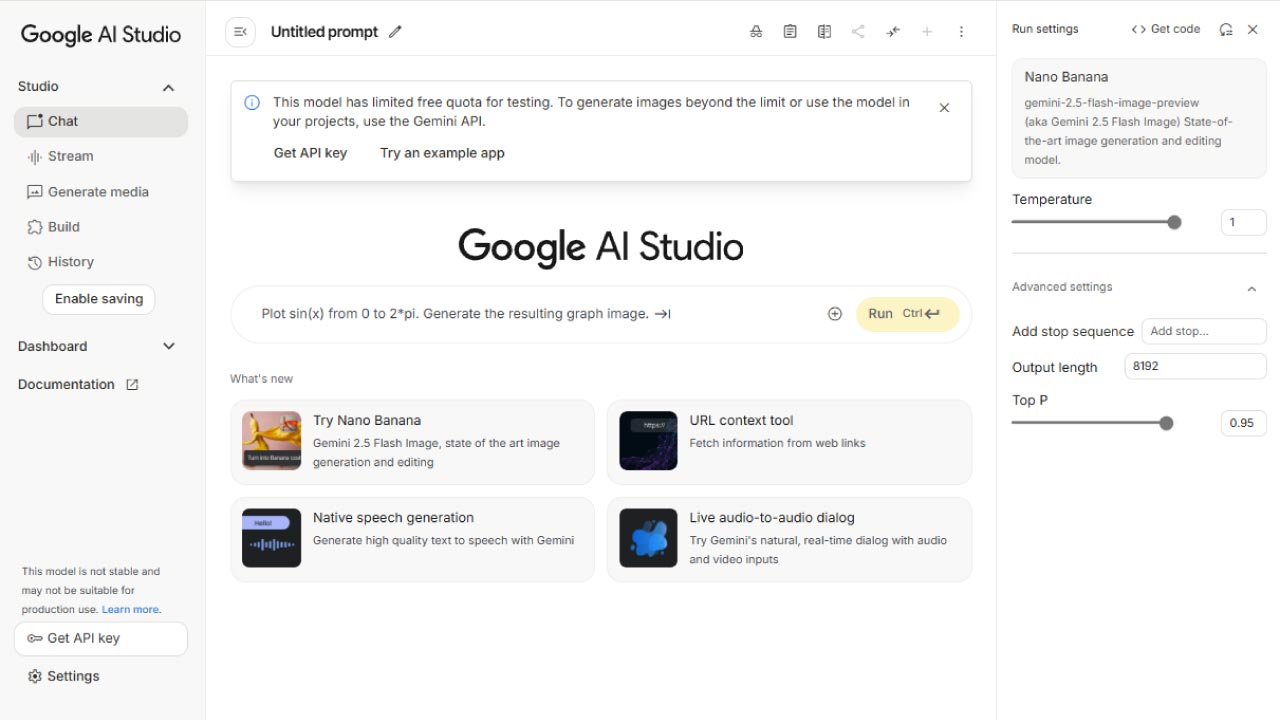Image resolution: width=1280 pixels, height=720 pixels.
Task: Click the Run settings panel title
Action: (1045, 29)
